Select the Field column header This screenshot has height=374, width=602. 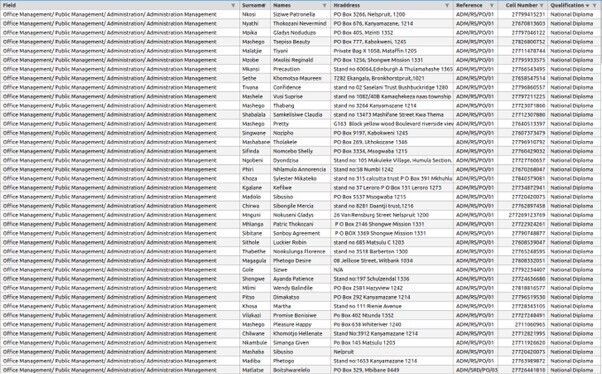point(120,5)
